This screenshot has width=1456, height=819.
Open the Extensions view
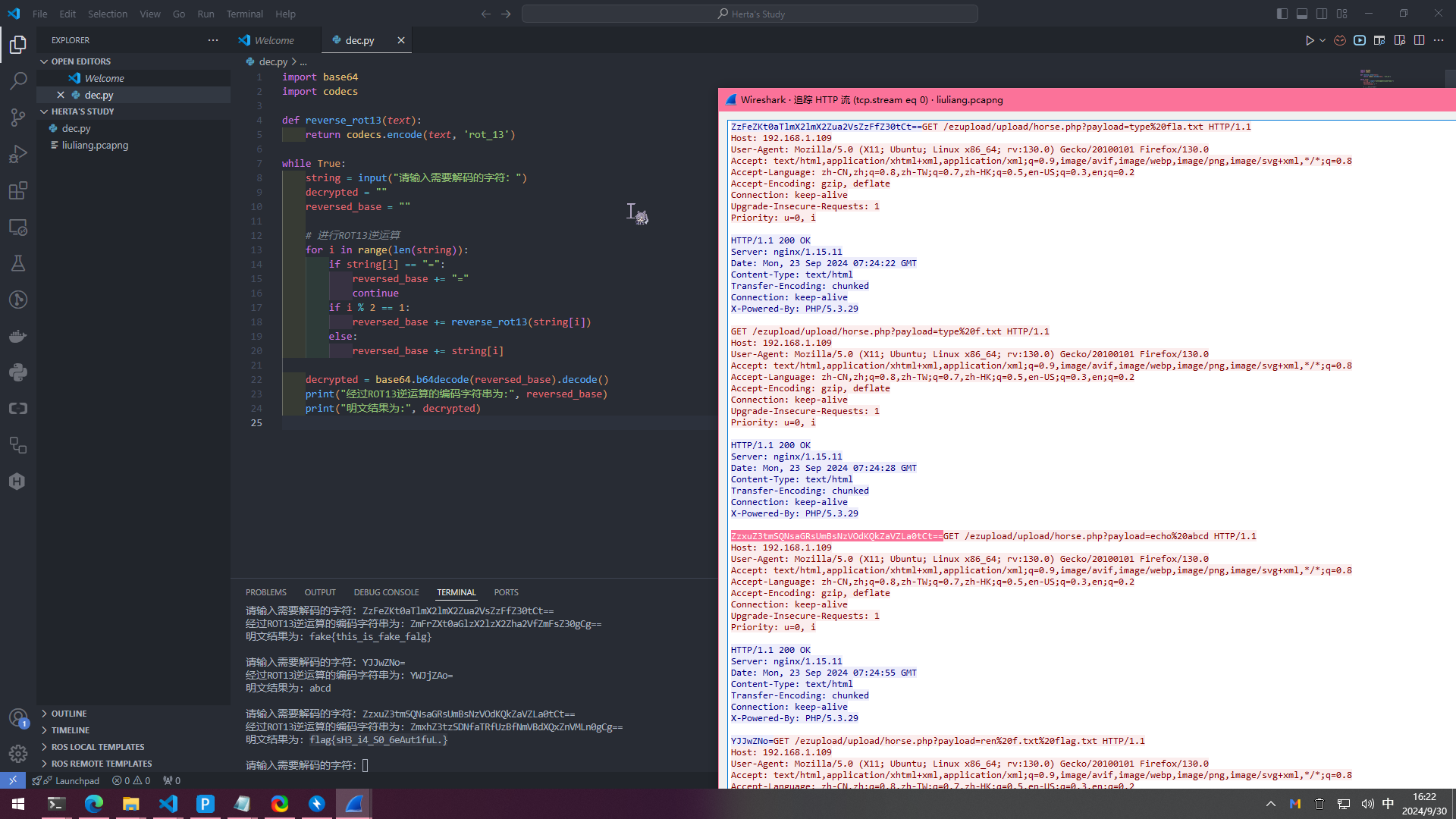[18, 190]
